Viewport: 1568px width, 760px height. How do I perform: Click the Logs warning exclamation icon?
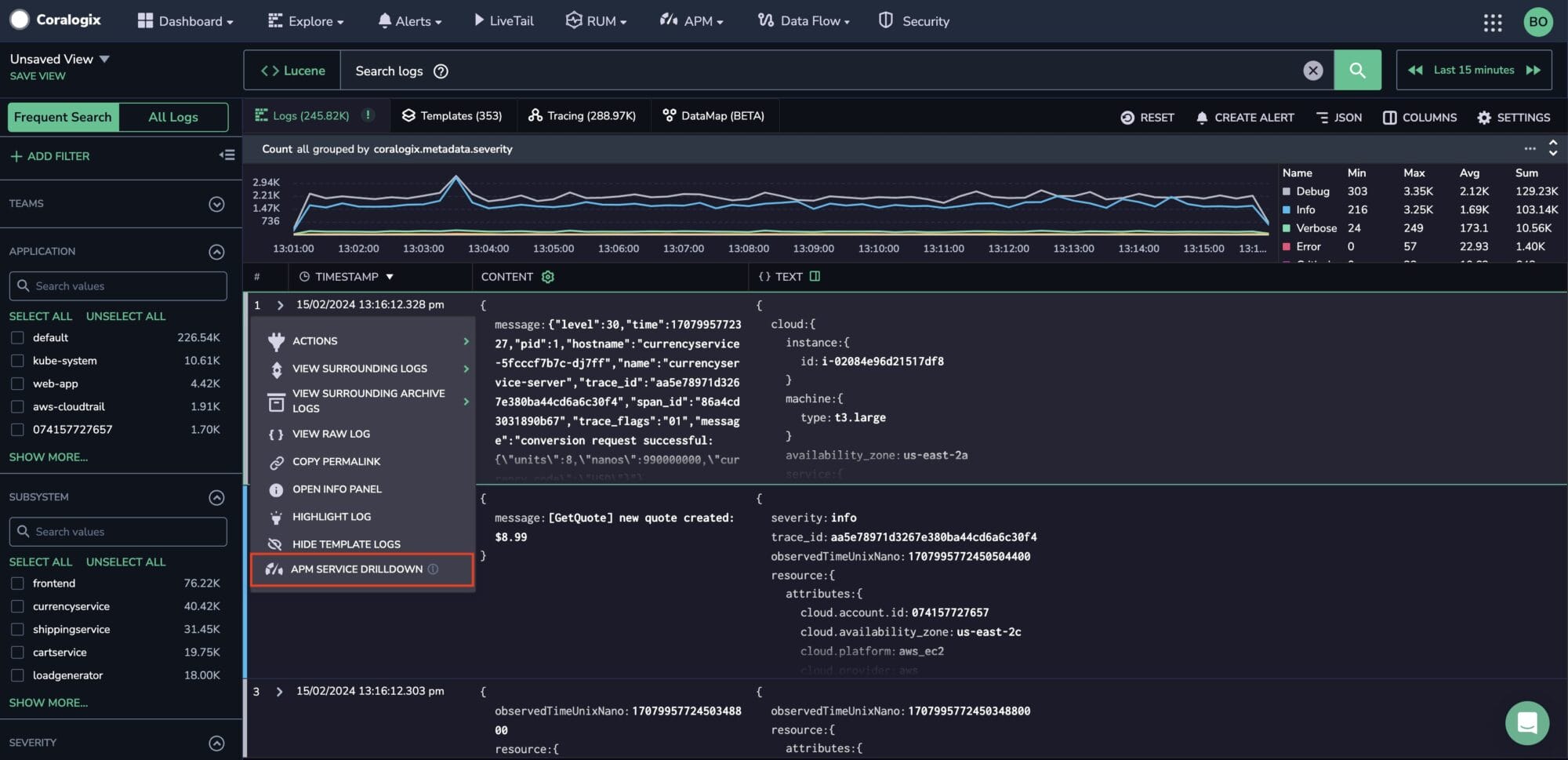(x=368, y=115)
